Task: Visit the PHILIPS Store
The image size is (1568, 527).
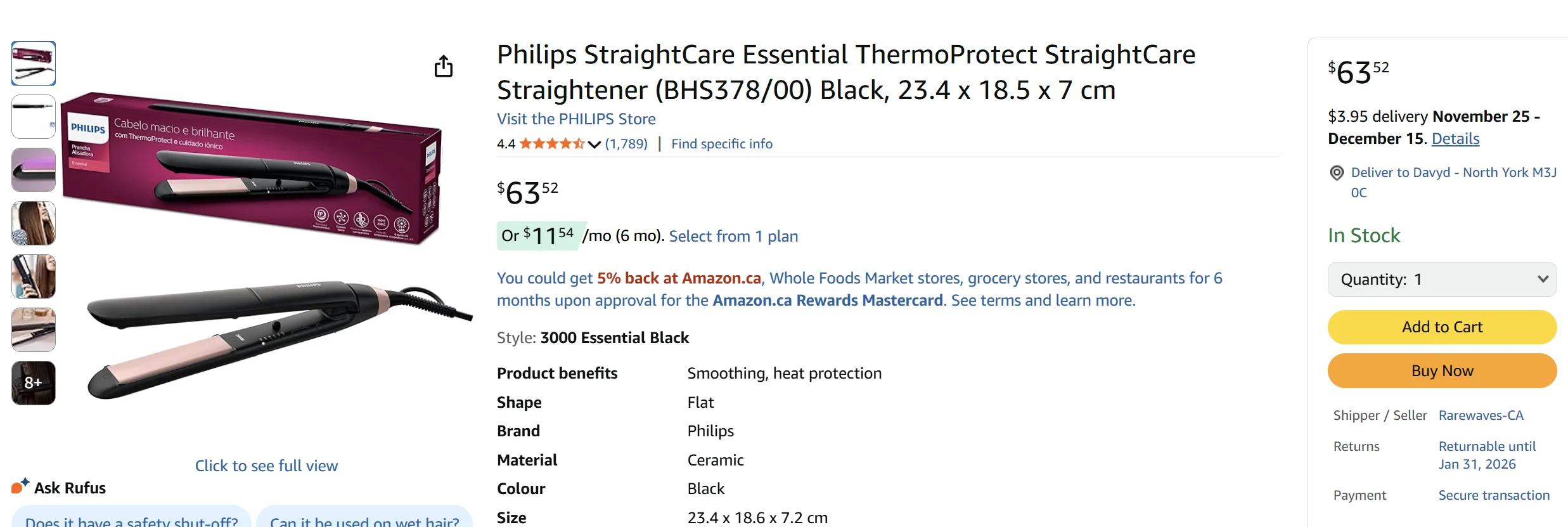Action: [x=576, y=119]
